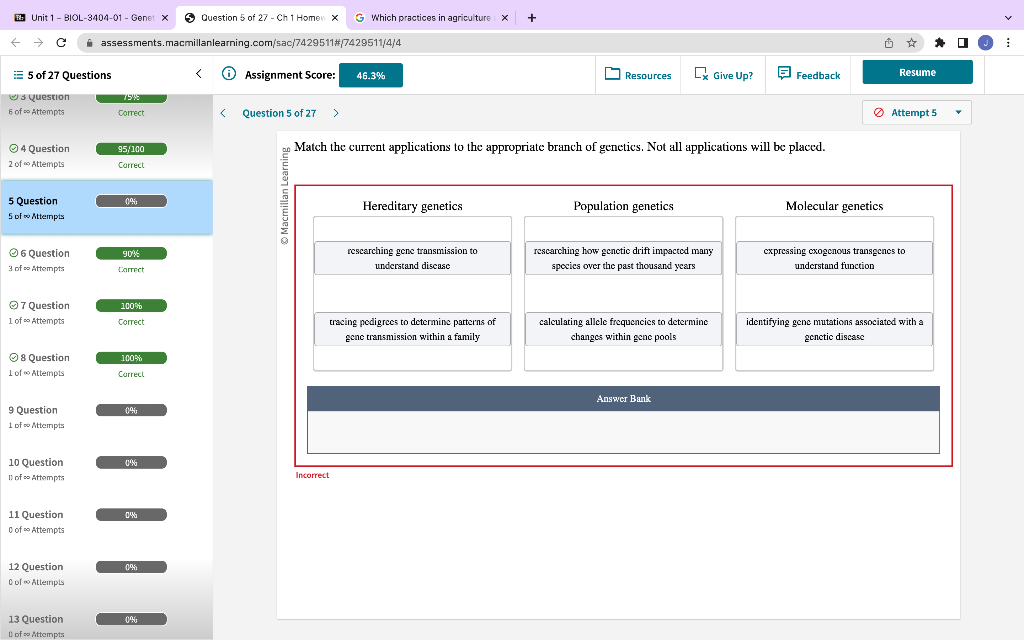Collapse the questions sidebar with the left chevron
This screenshot has height=640, width=1024.
pyautogui.click(x=196, y=74)
